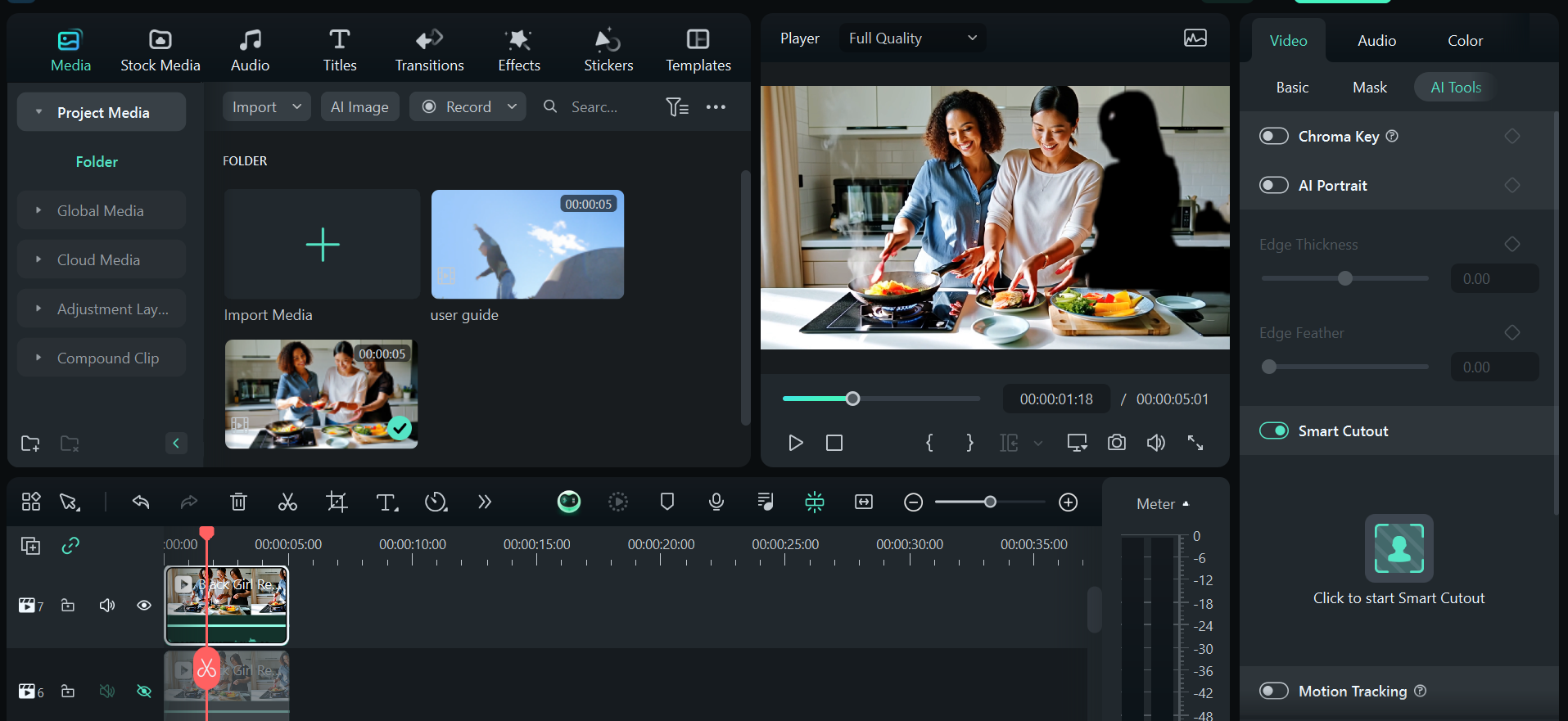Enter fullscreen preview with expand arrows
Image resolution: width=1568 pixels, height=721 pixels.
coord(1195,443)
